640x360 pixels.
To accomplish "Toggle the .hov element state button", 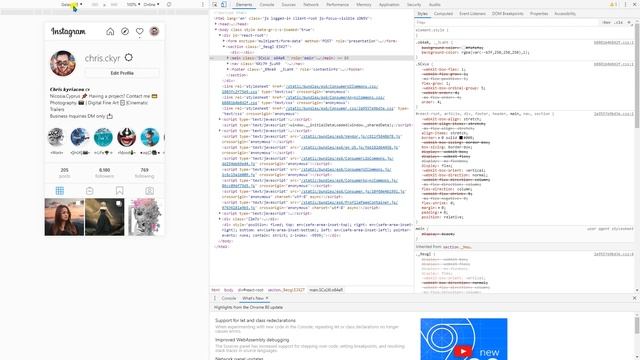I will [607, 22].
